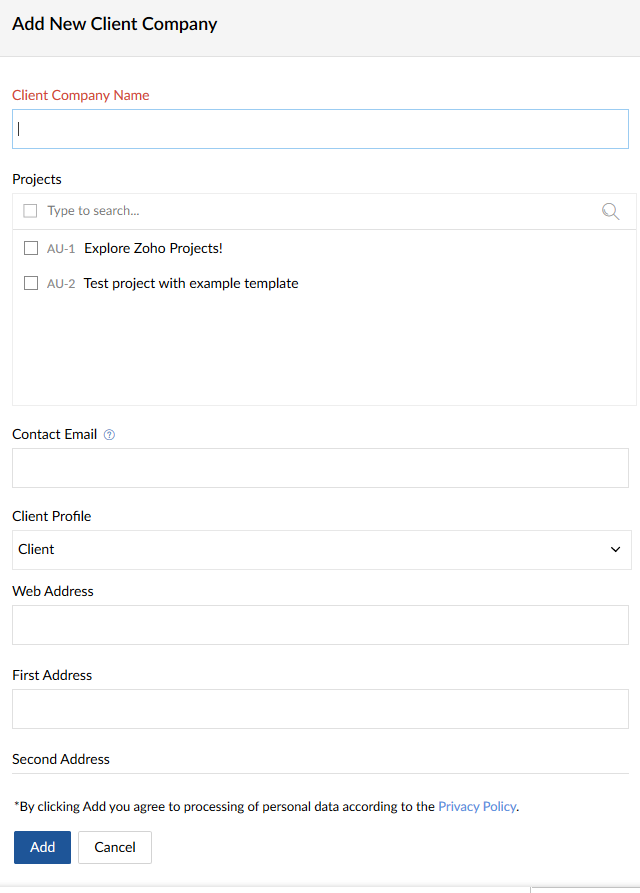Click the First Address field
This screenshot has height=893, width=640.
320,709
